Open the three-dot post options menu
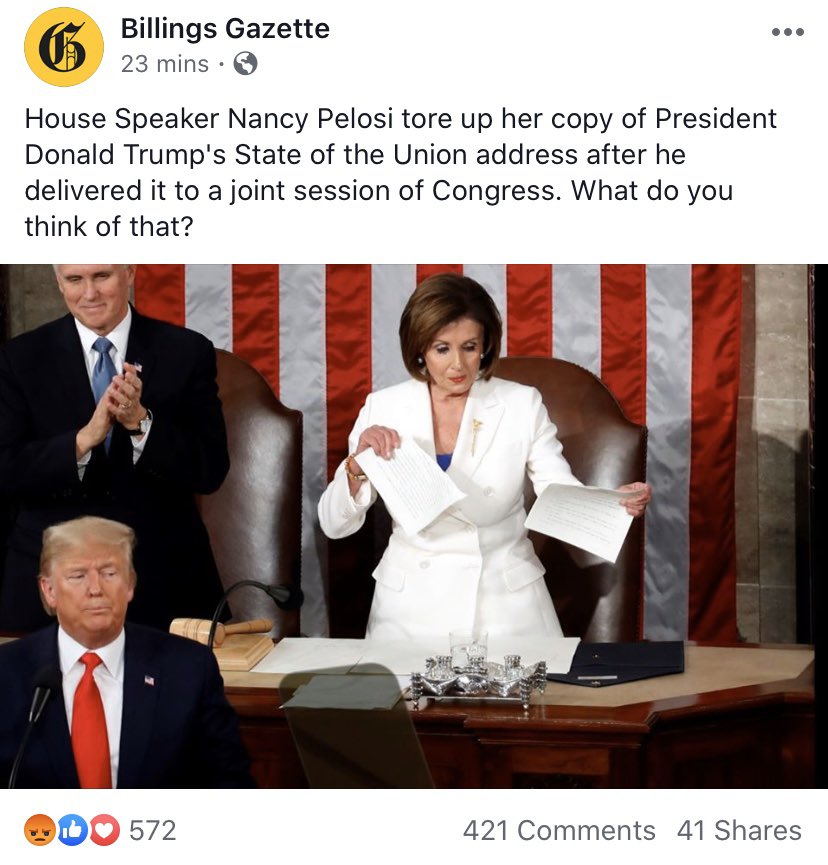828x865 pixels. coord(788,32)
